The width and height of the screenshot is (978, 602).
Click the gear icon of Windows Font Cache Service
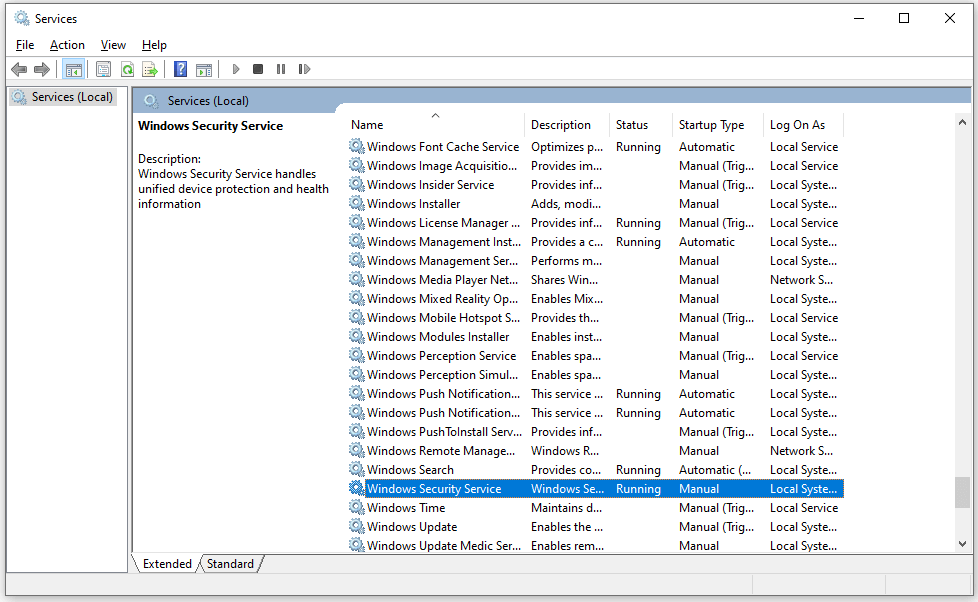click(357, 147)
